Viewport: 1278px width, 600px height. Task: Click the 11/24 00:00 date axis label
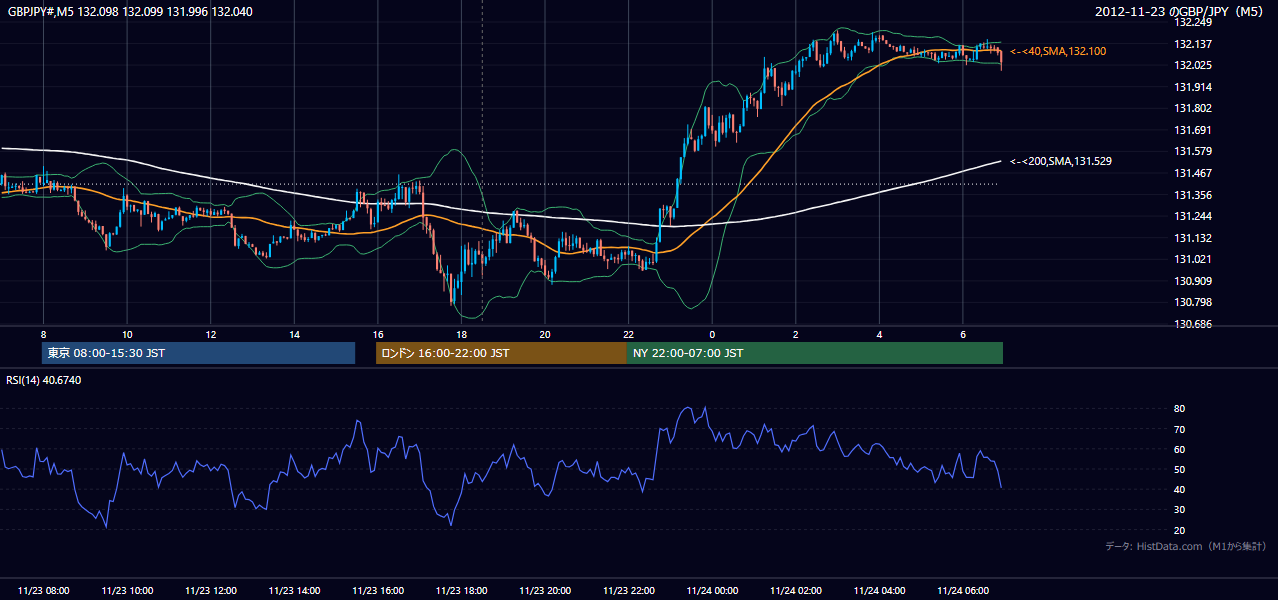(712, 591)
